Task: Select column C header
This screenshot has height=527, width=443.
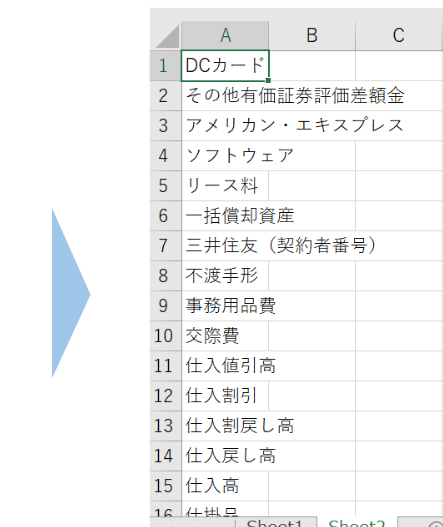Action: point(399,35)
